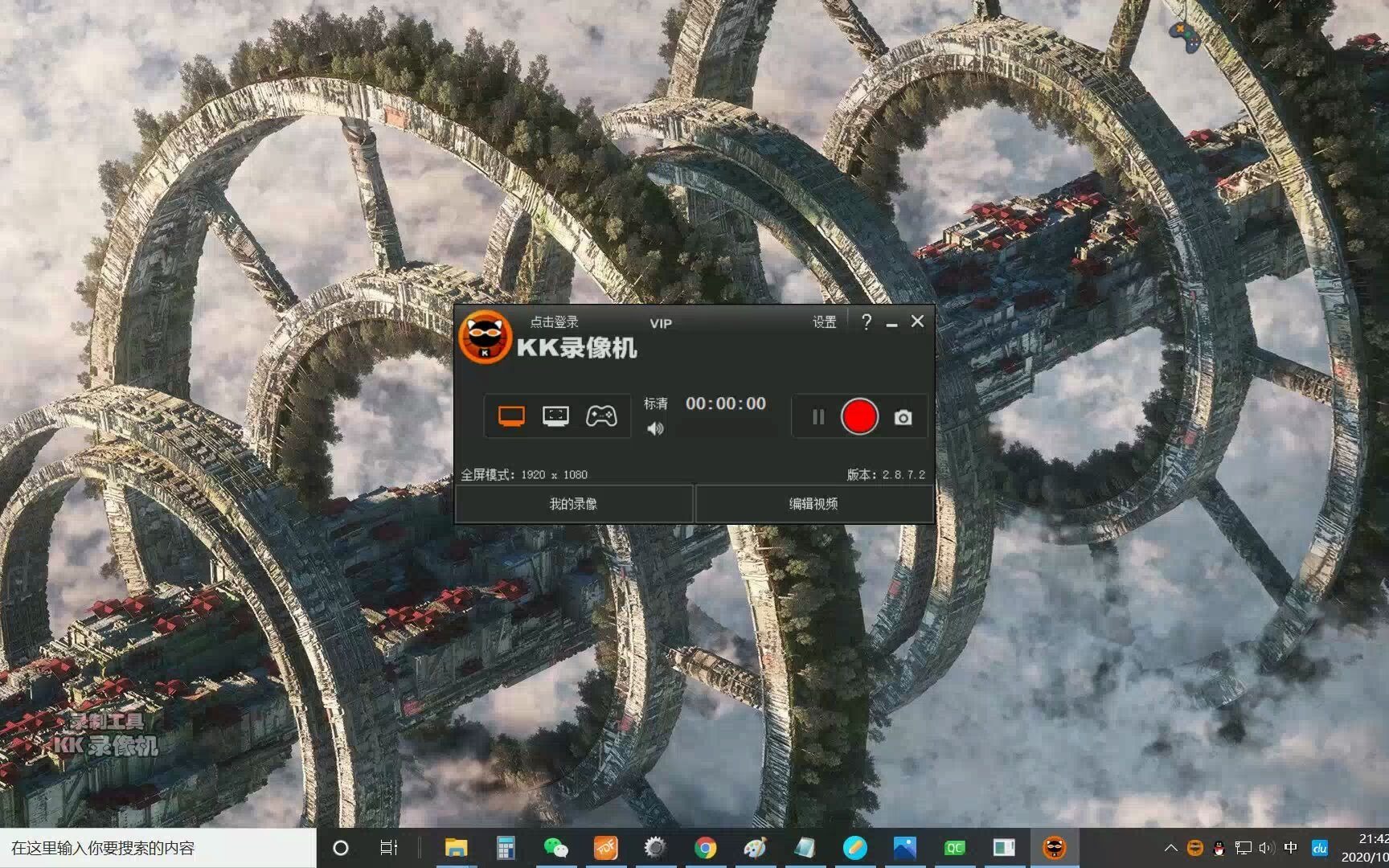Mute the speaker volume icon in KK recorder
This screenshot has width=1389, height=868.
coord(655,429)
